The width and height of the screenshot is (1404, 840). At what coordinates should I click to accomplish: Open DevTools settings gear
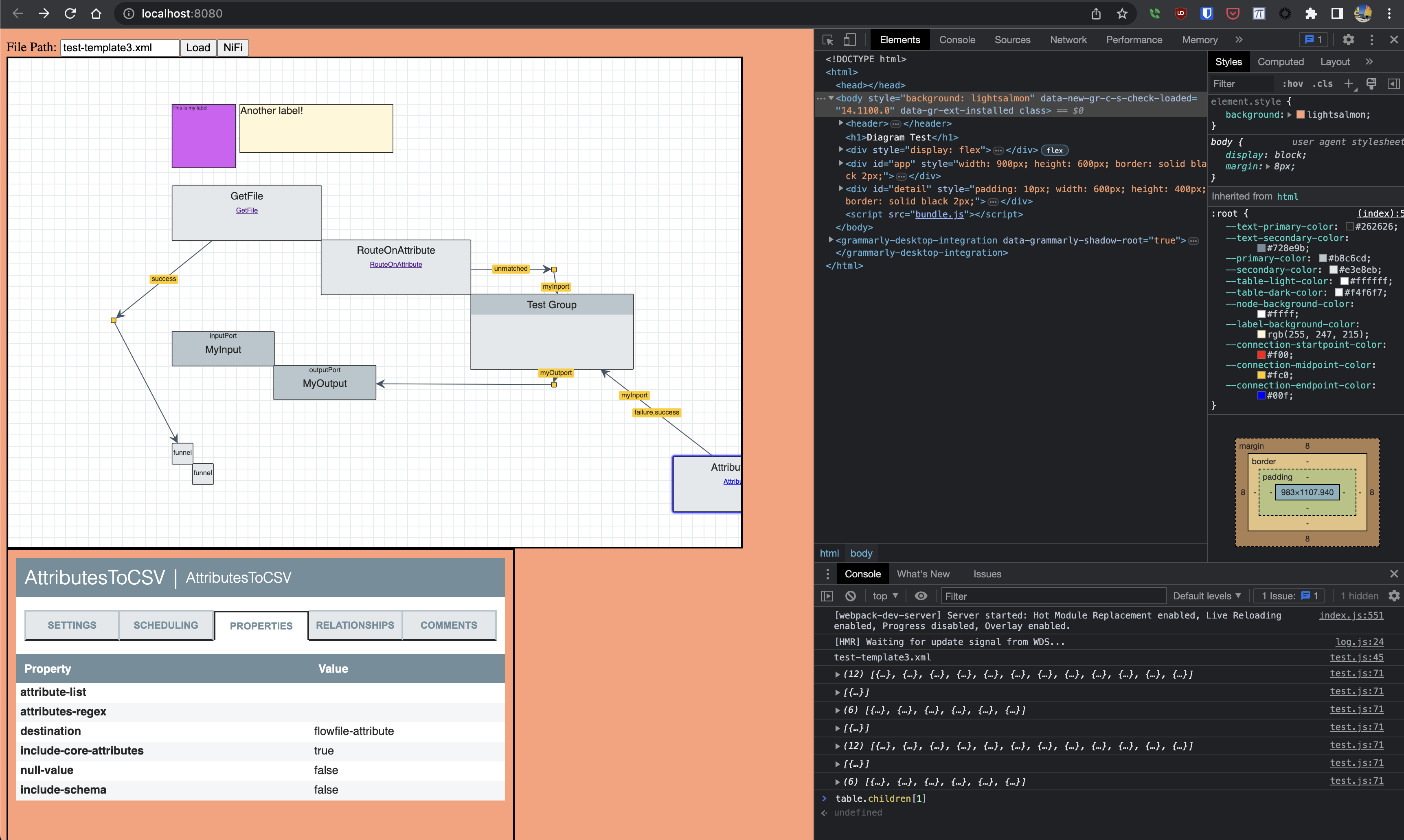click(x=1349, y=39)
